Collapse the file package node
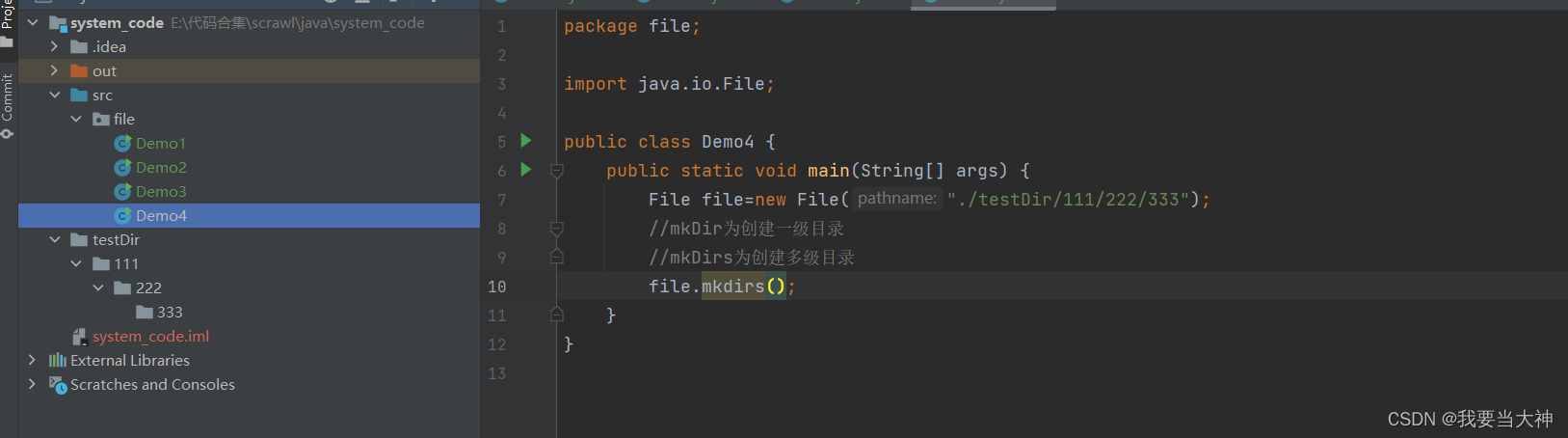 (x=76, y=119)
